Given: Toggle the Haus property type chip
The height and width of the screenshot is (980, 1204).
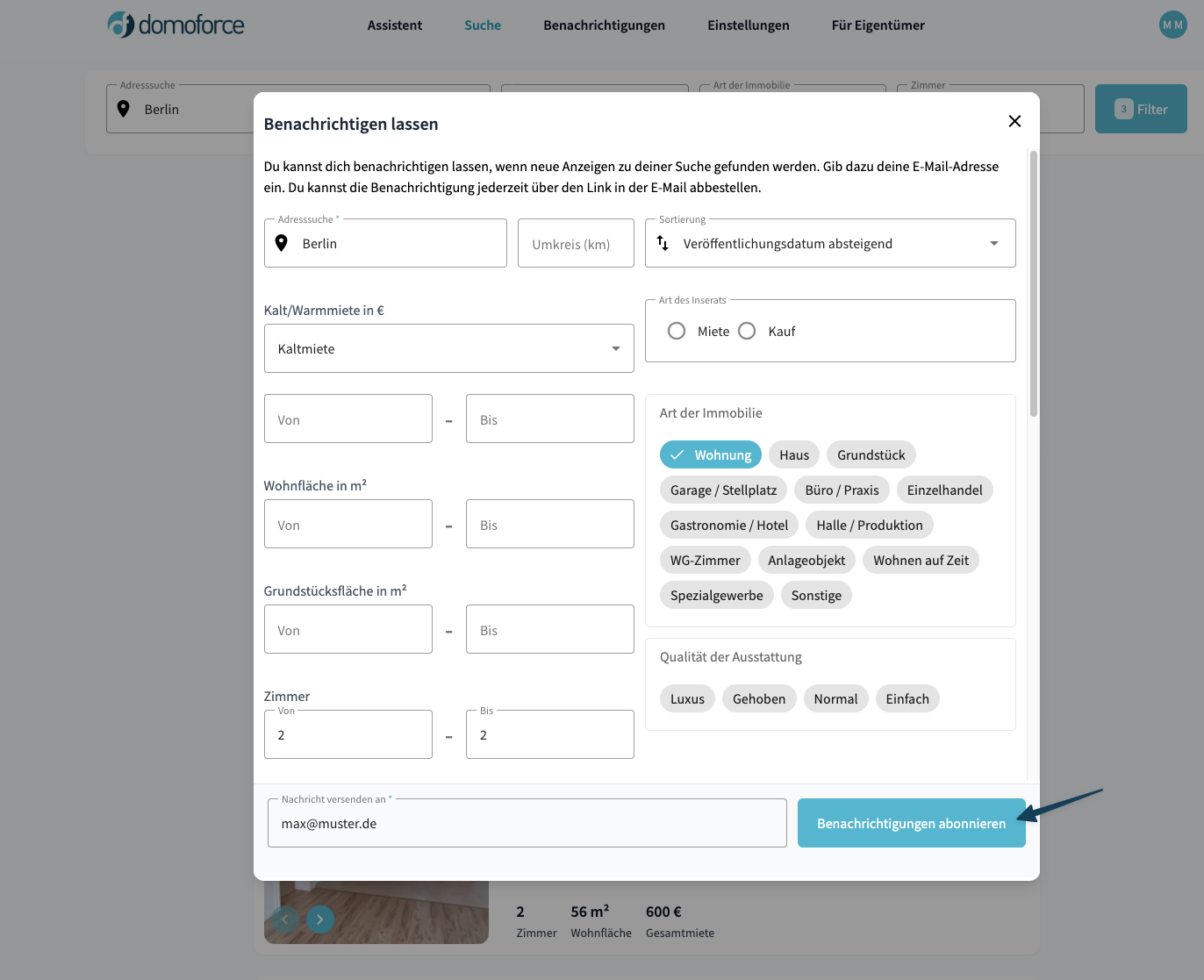Looking at the screenshot, I should [793, 454].
